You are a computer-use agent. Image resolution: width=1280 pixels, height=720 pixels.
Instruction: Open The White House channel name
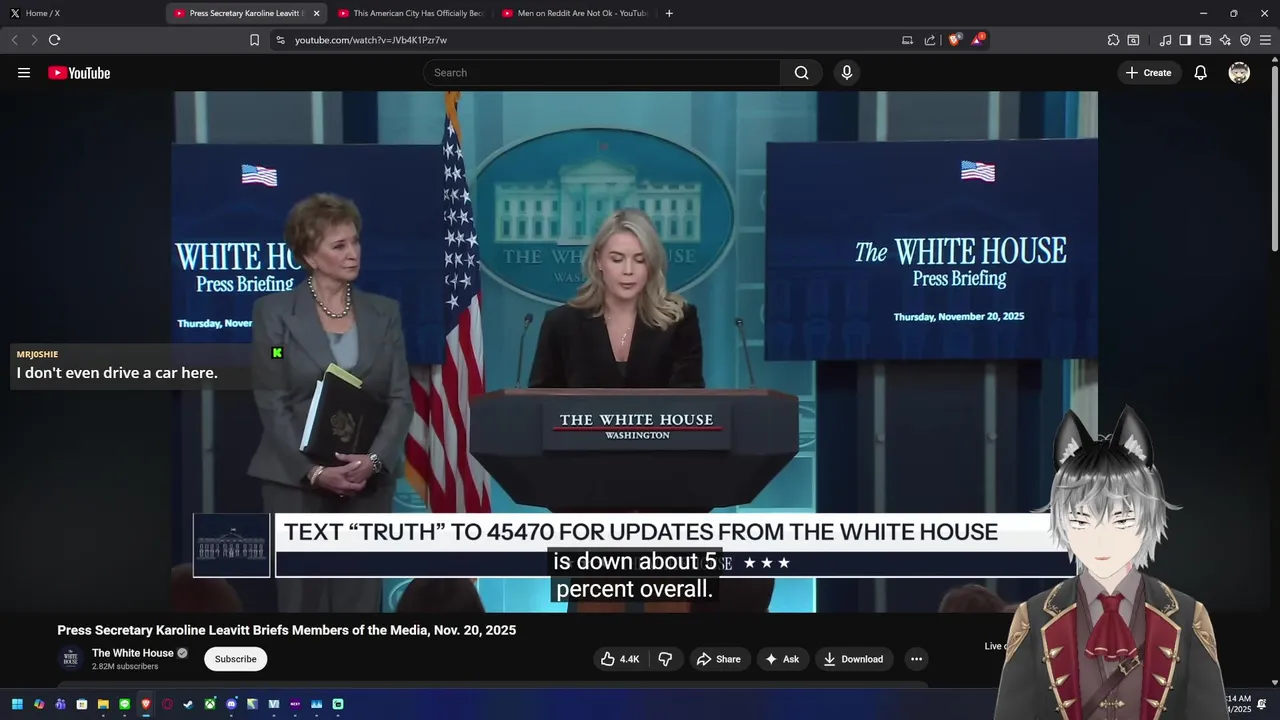(x=133, y=653)
